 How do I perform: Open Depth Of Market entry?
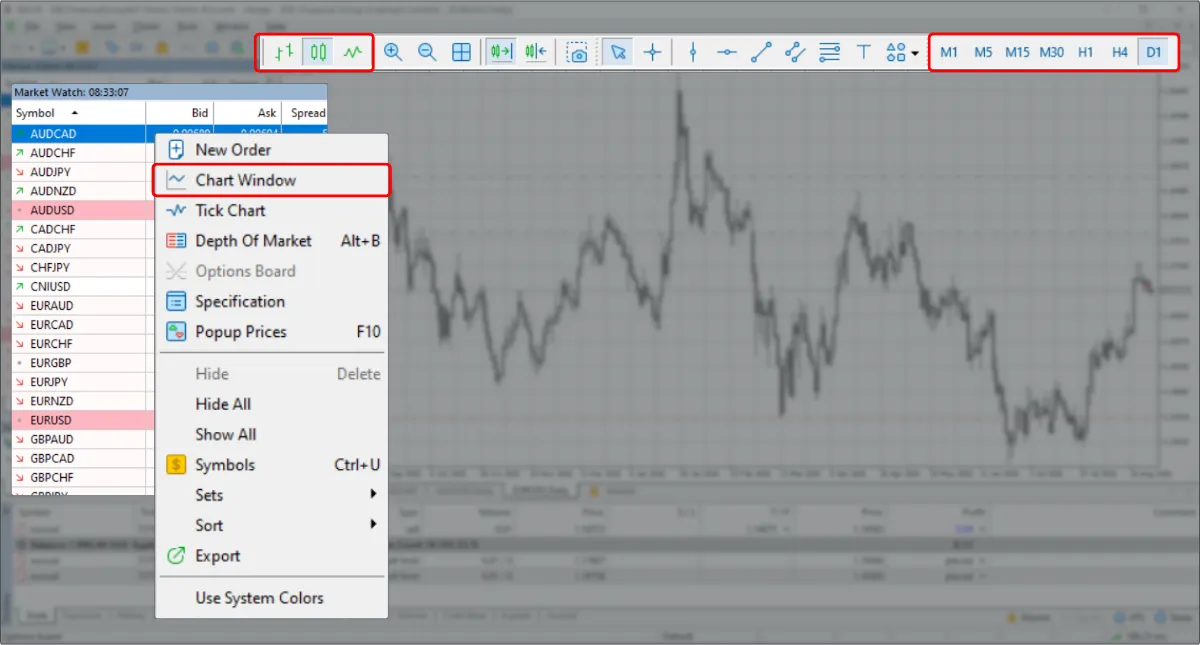[272, 241]
